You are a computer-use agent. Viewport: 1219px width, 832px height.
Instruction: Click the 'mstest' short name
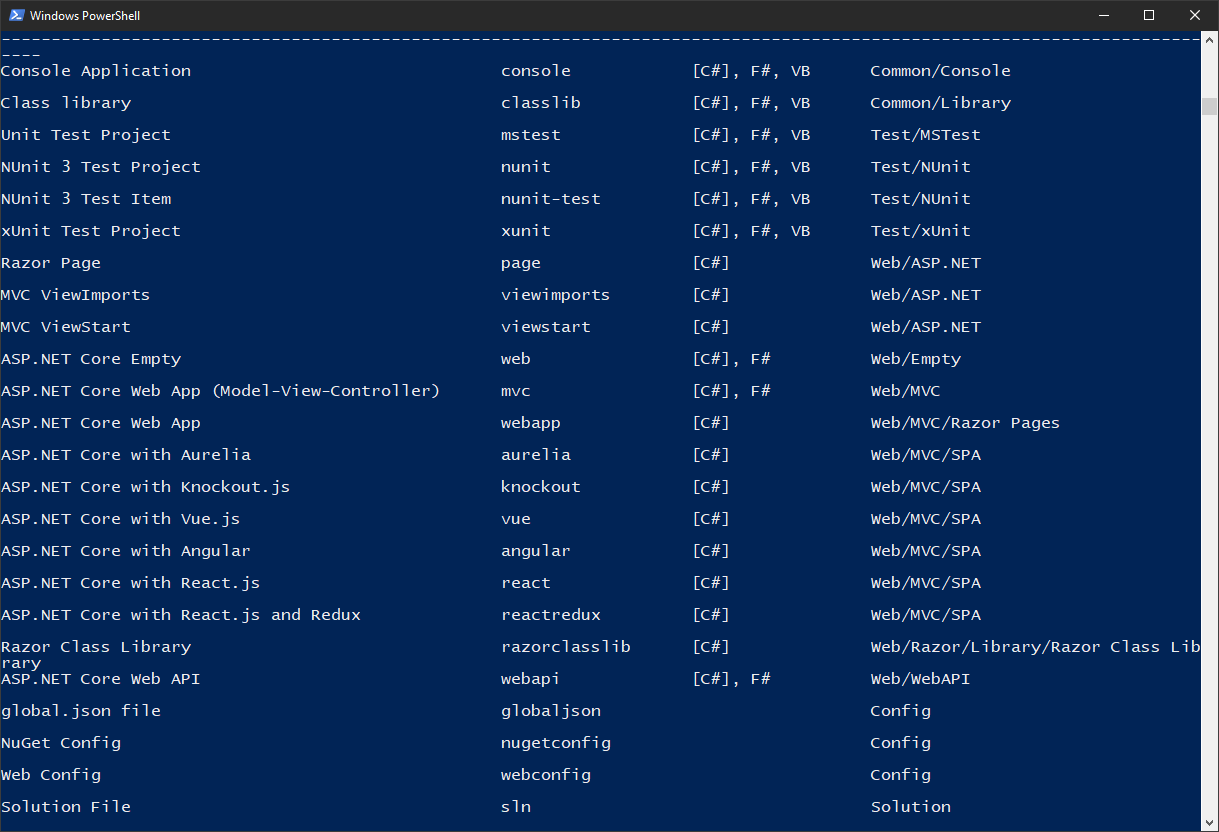tap(530, 135)
